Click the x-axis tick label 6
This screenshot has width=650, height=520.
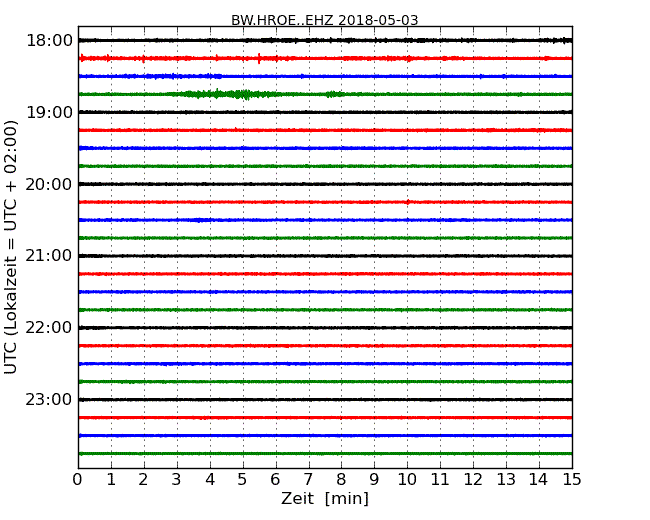[275, 480]
